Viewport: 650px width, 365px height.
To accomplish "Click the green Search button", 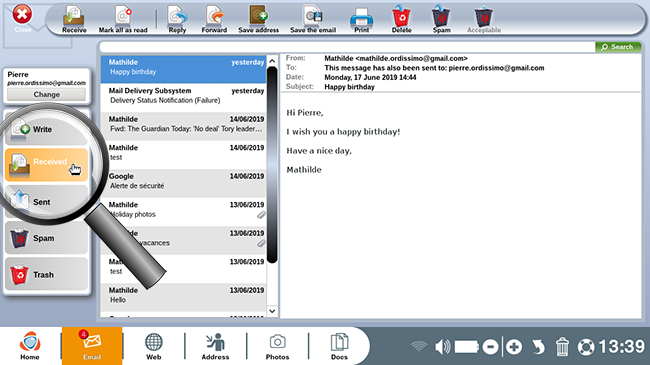I will tap(618, 47).
